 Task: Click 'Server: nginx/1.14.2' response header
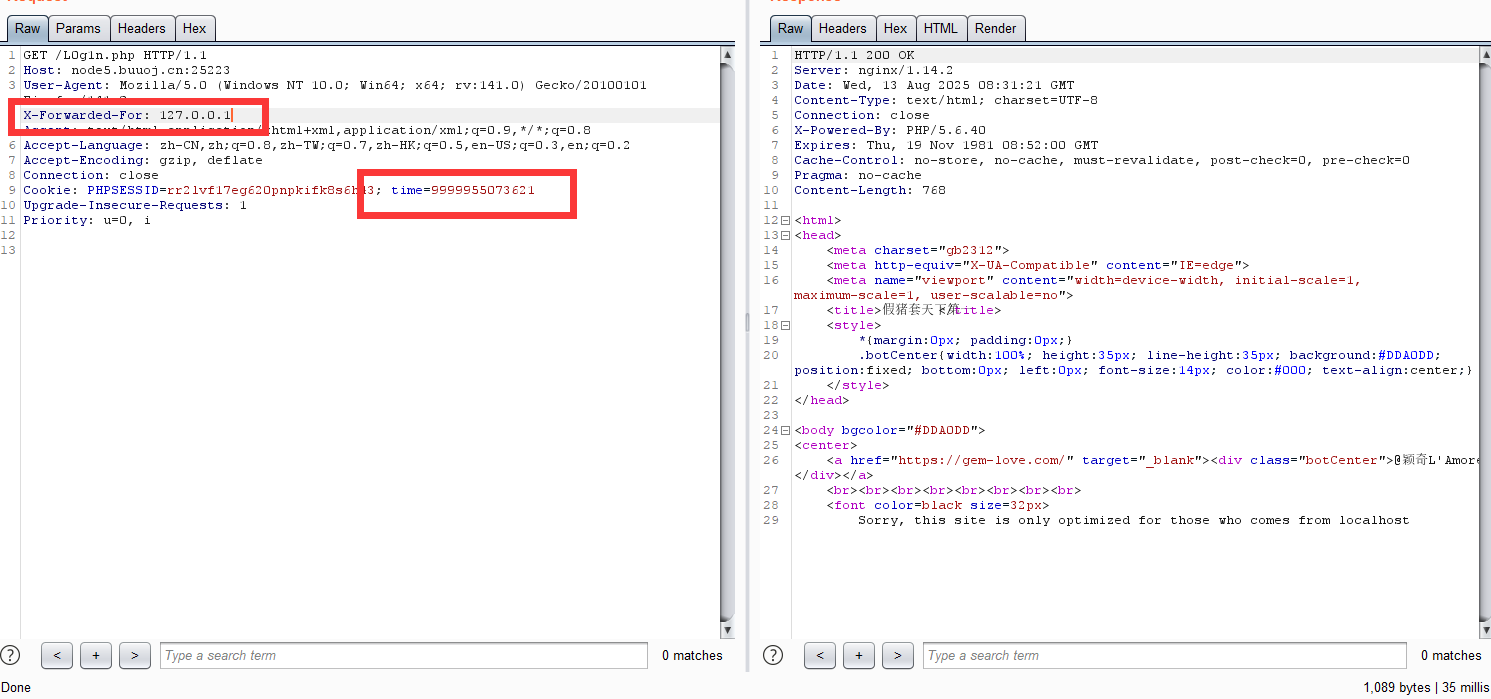pos(873,70)
